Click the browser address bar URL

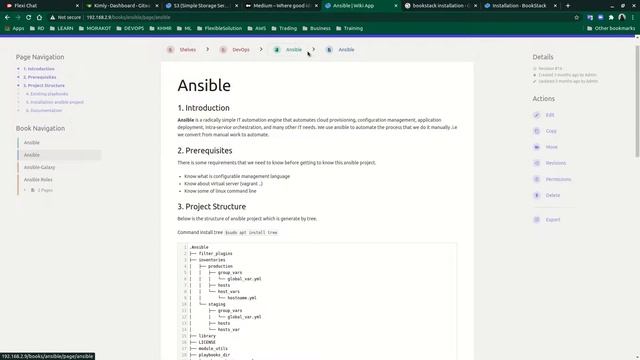coord(128,18)
